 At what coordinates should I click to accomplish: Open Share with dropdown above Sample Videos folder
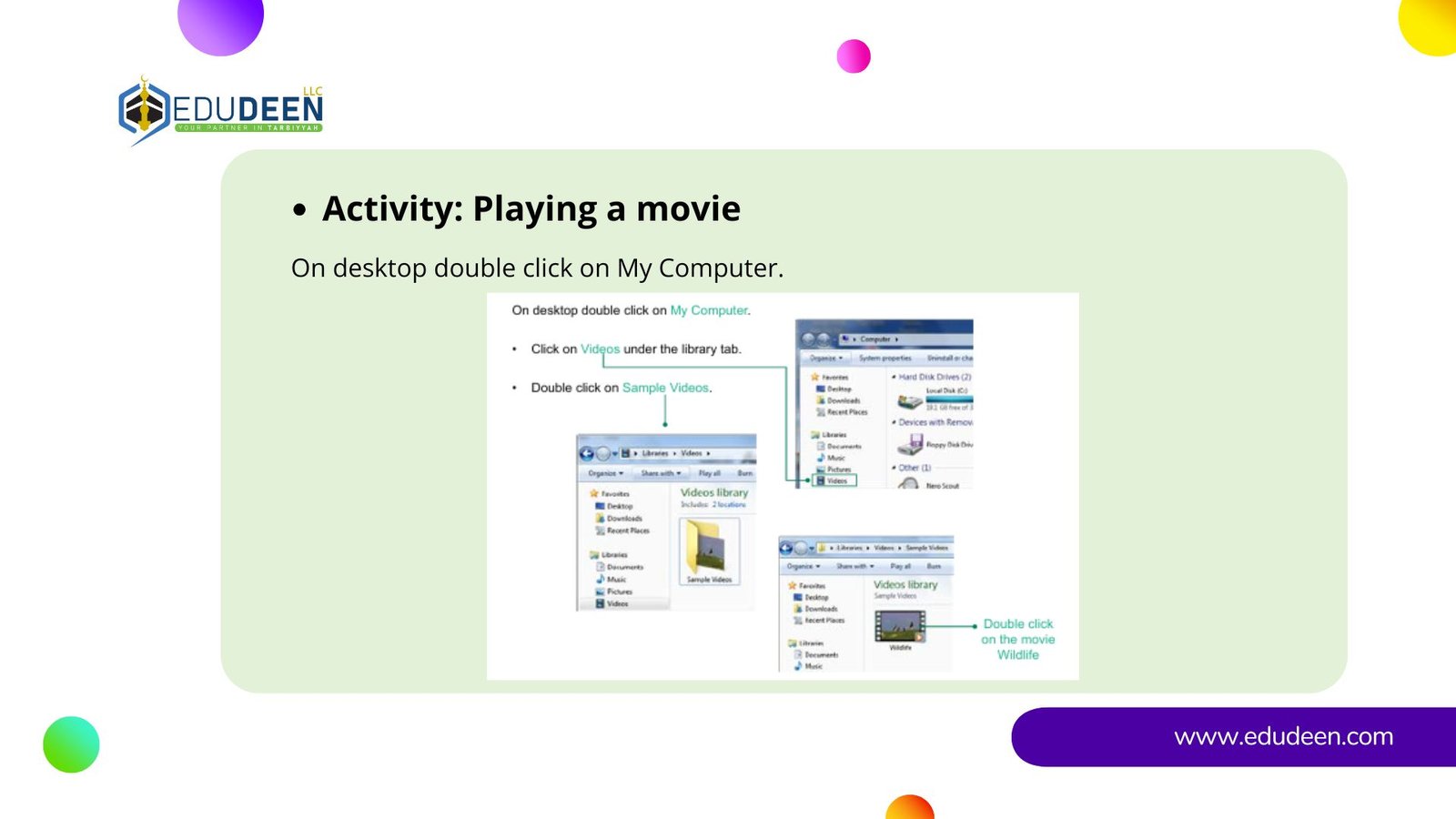[660, 473]
